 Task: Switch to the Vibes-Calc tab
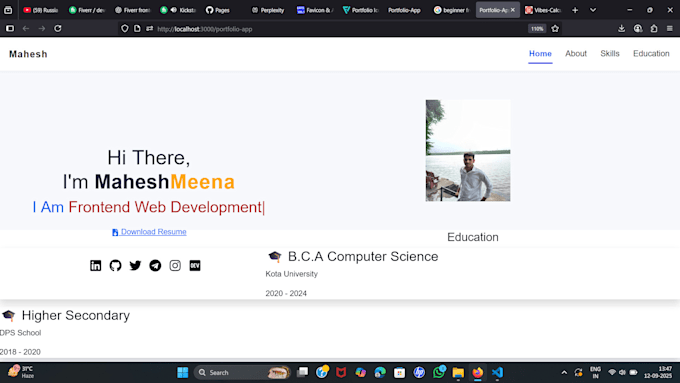tap(543, 10)
